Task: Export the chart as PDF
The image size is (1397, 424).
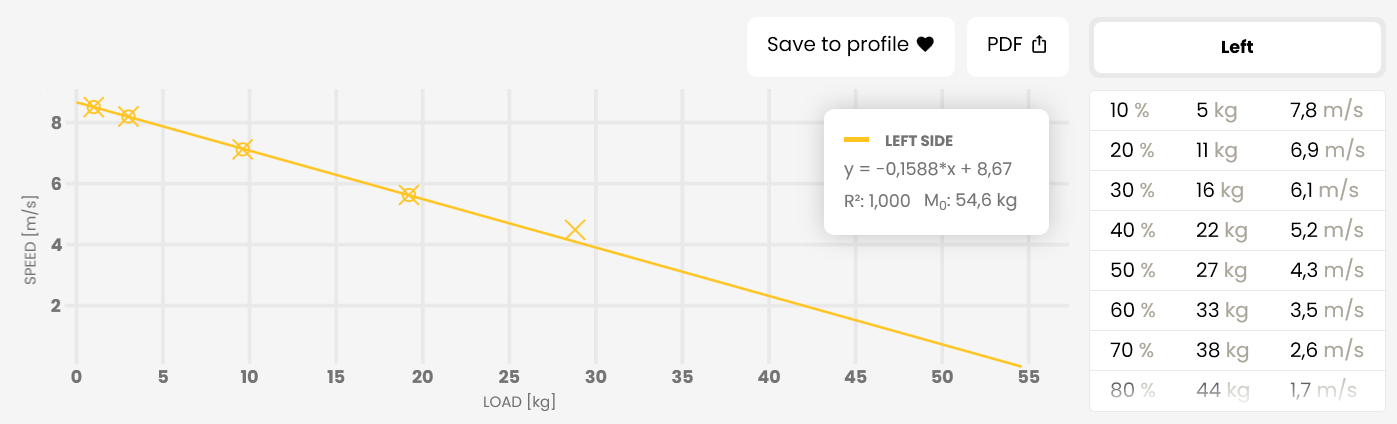Action: coord(1018,46)
